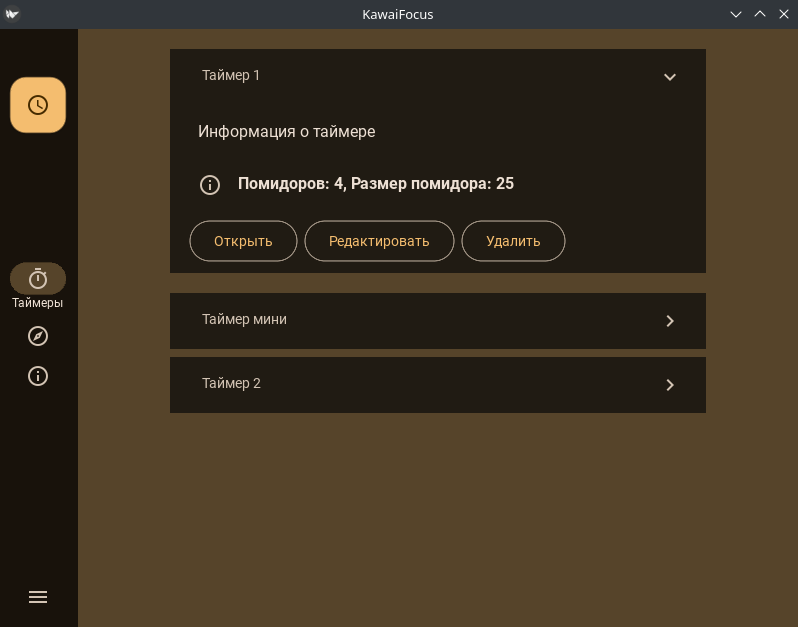The image size is (798, 627).
Task: Click the info icon beside Помидоров count
Action: click(210, 184)
